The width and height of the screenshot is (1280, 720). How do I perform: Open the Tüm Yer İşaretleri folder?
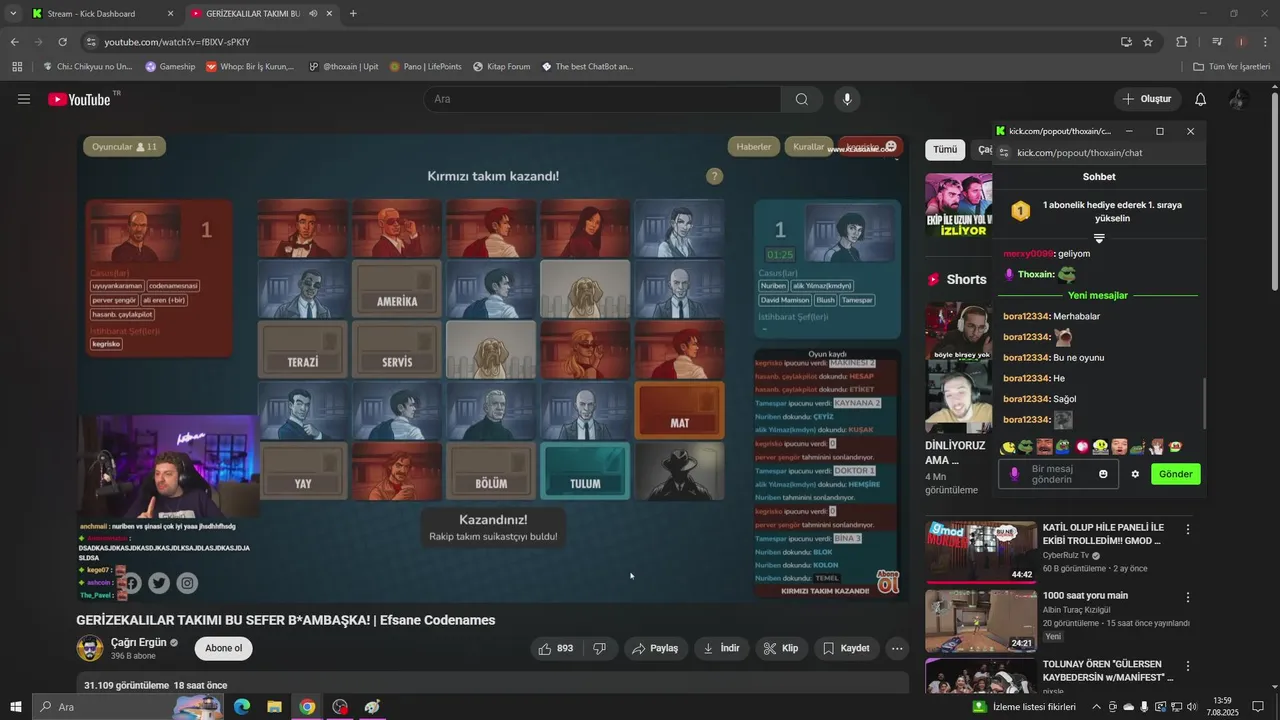[x=1232, y=67]
